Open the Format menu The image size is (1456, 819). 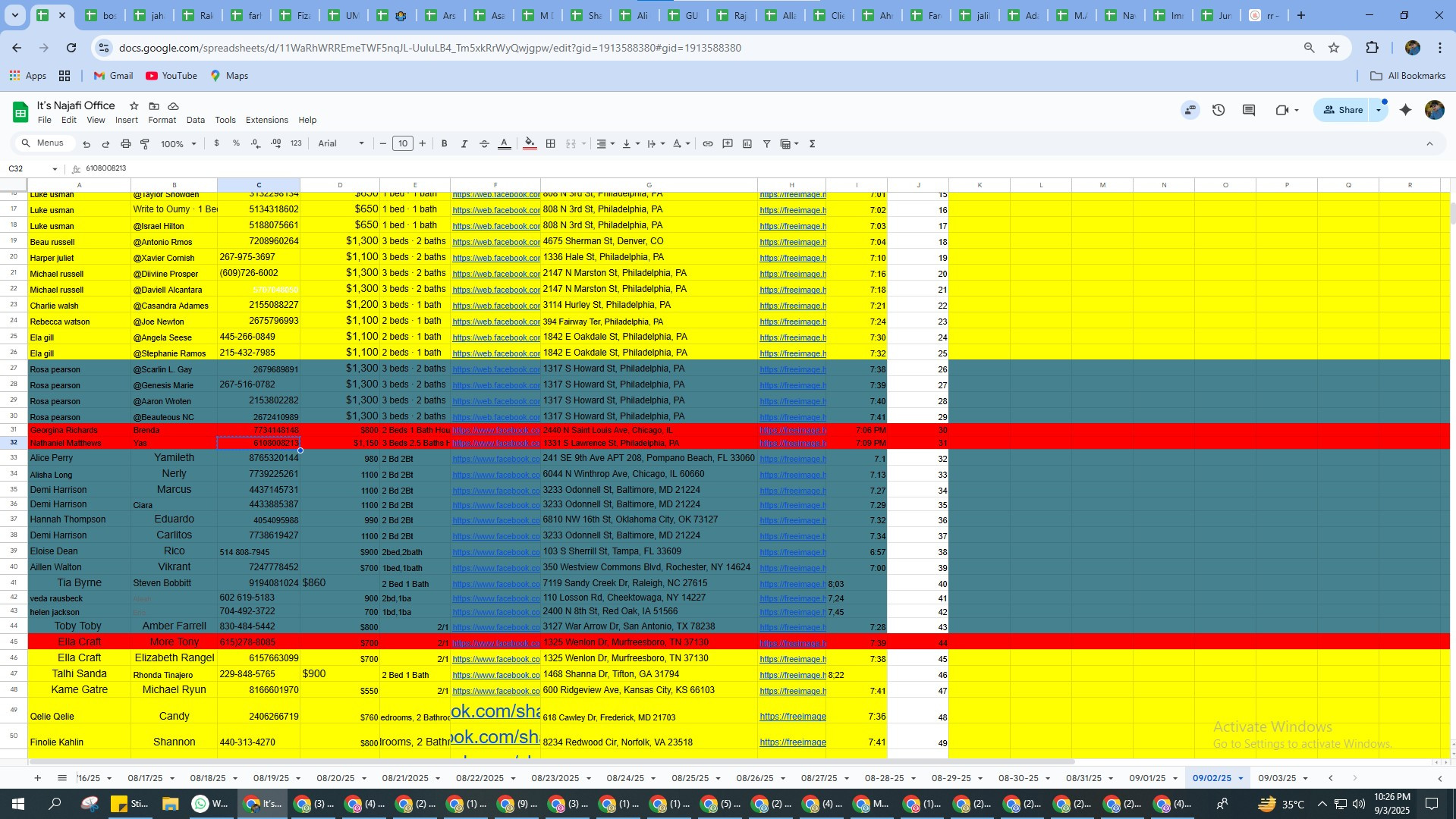click(x=162, y=120)
